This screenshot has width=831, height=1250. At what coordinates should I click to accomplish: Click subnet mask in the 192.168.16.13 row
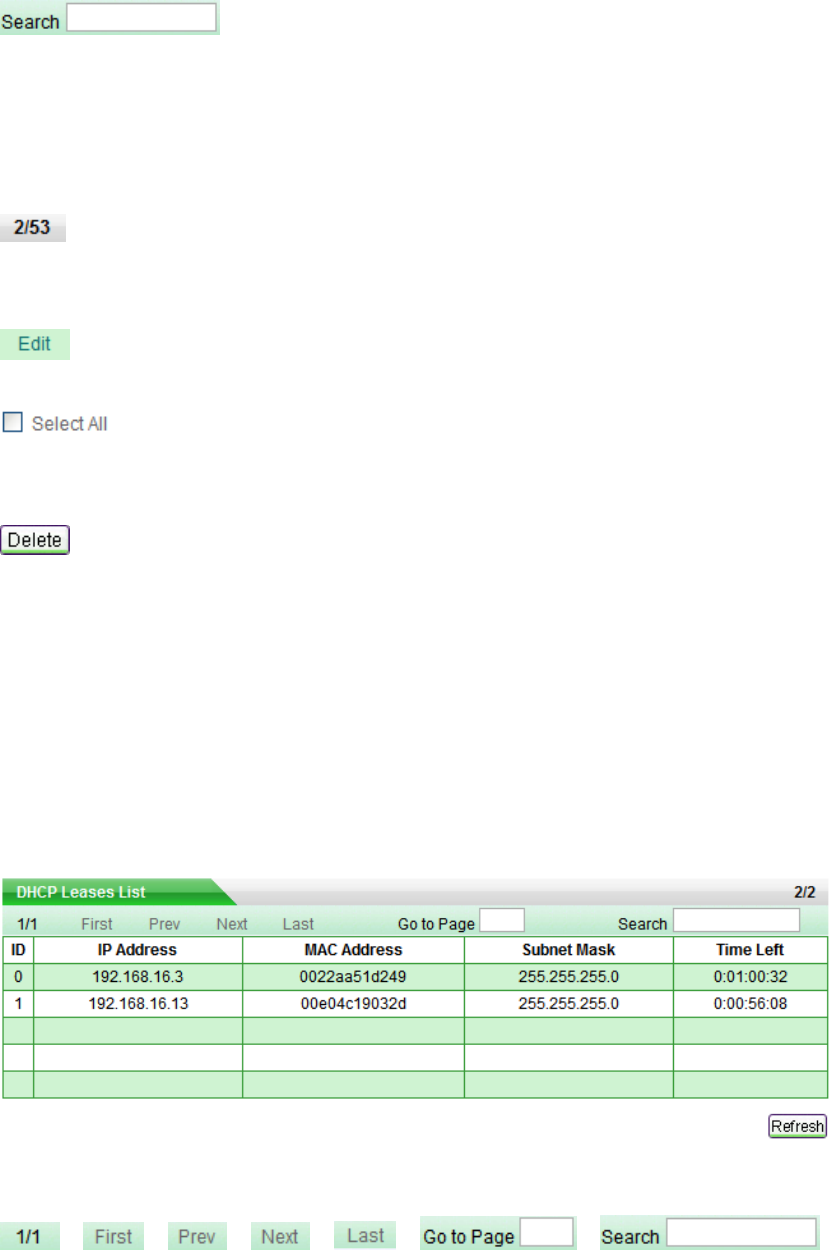pyautogui.click(x=568, y=1003)
